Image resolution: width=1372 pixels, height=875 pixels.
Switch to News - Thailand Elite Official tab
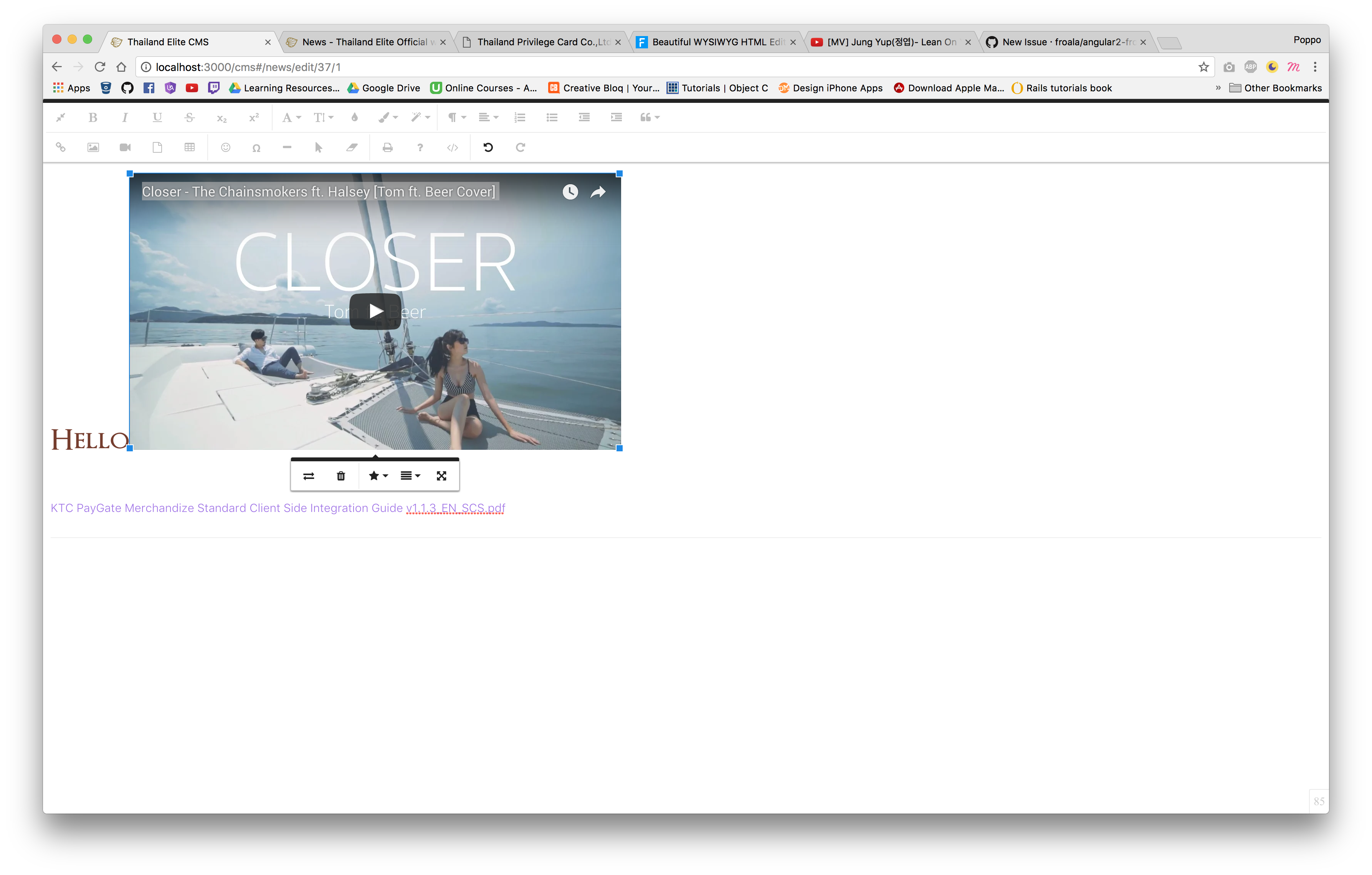click(365, 42)
